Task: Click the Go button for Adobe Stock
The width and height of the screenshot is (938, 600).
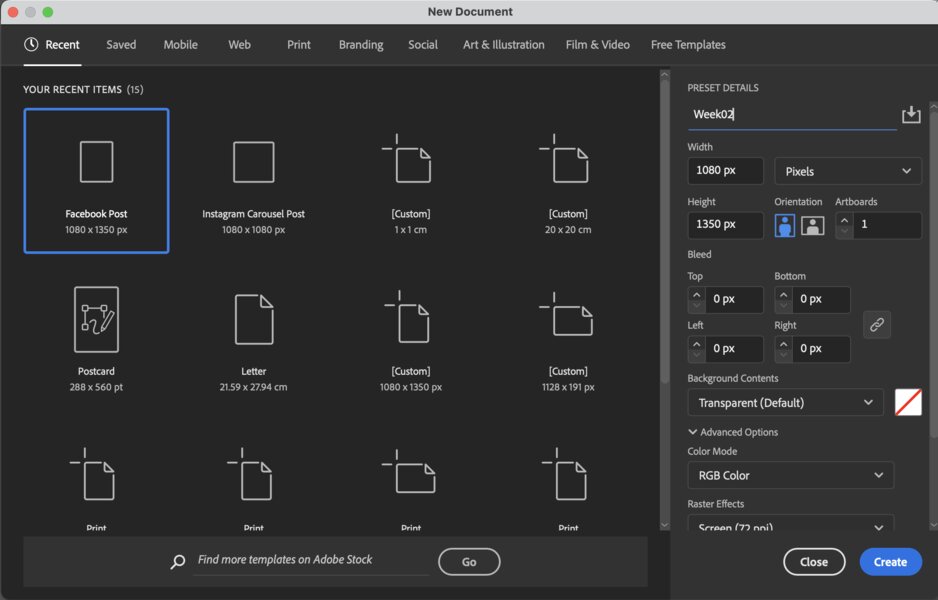Action: (x=469, y=562)
